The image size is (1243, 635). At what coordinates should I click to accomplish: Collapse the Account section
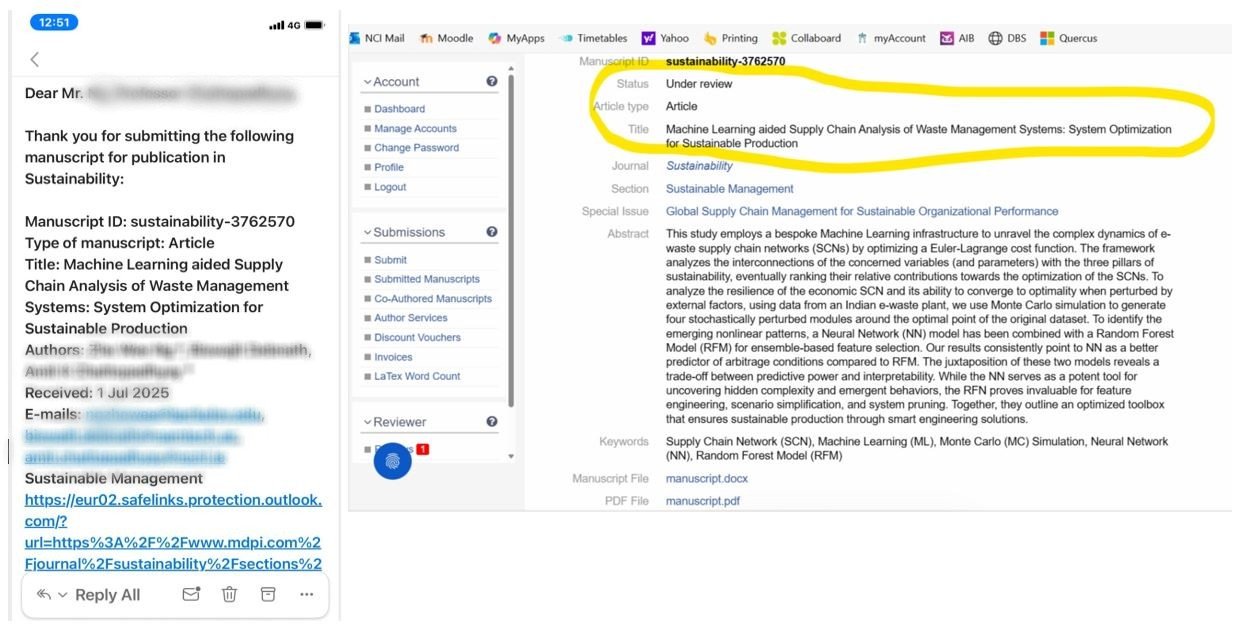(391, 82)
